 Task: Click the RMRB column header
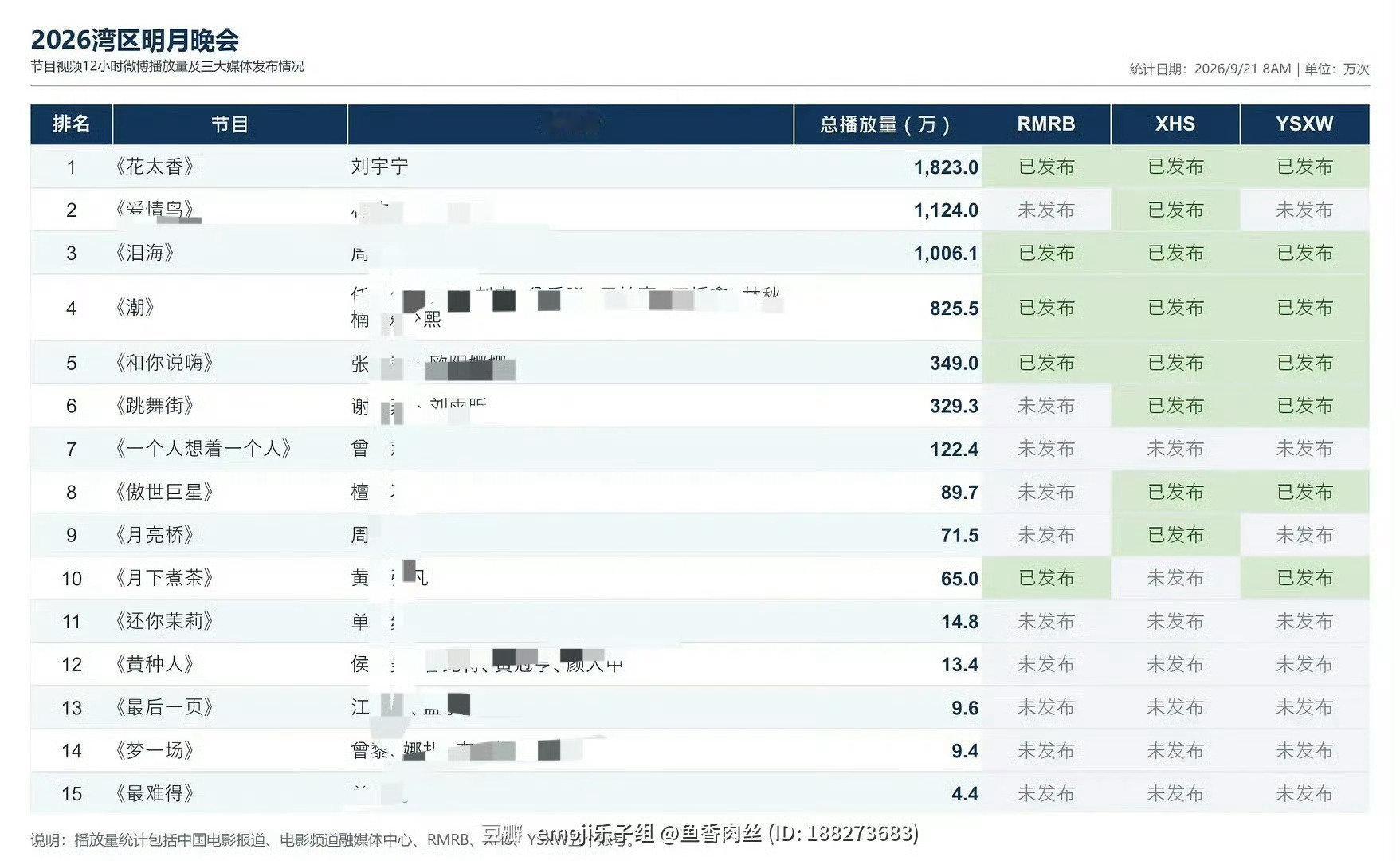[1046, 124]
